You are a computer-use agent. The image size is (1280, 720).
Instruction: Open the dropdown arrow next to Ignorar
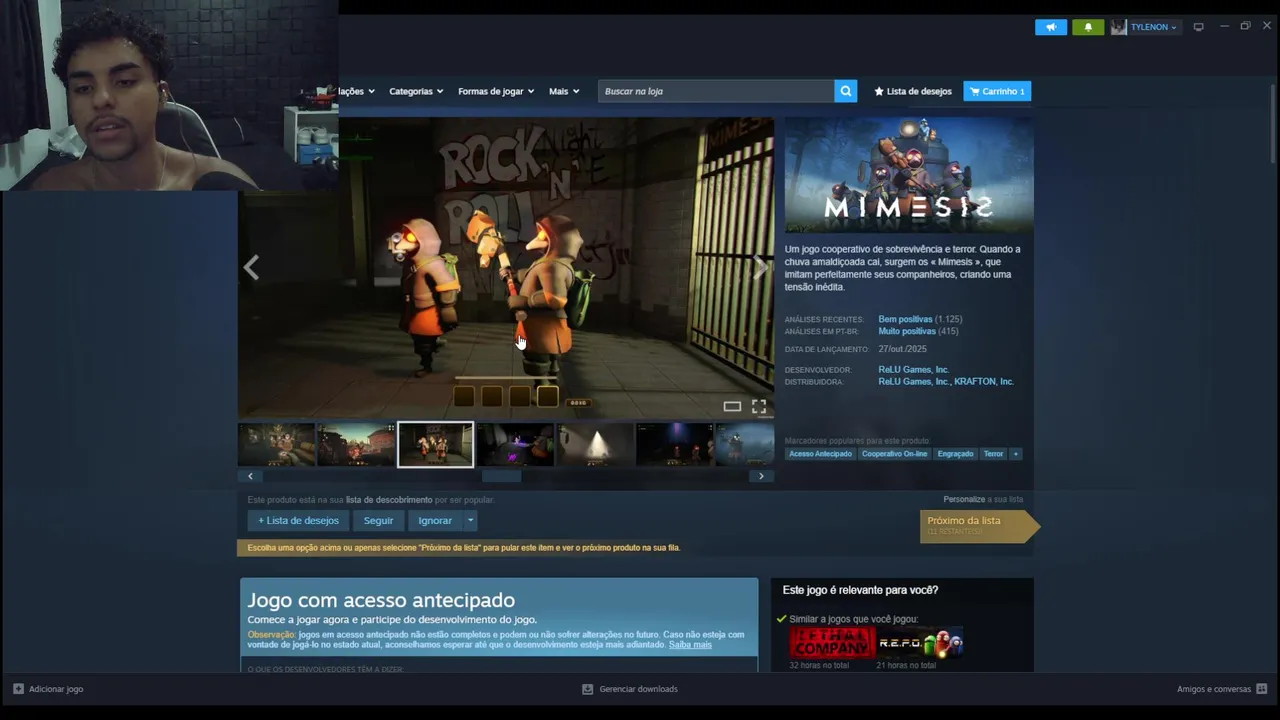point(470,520)
